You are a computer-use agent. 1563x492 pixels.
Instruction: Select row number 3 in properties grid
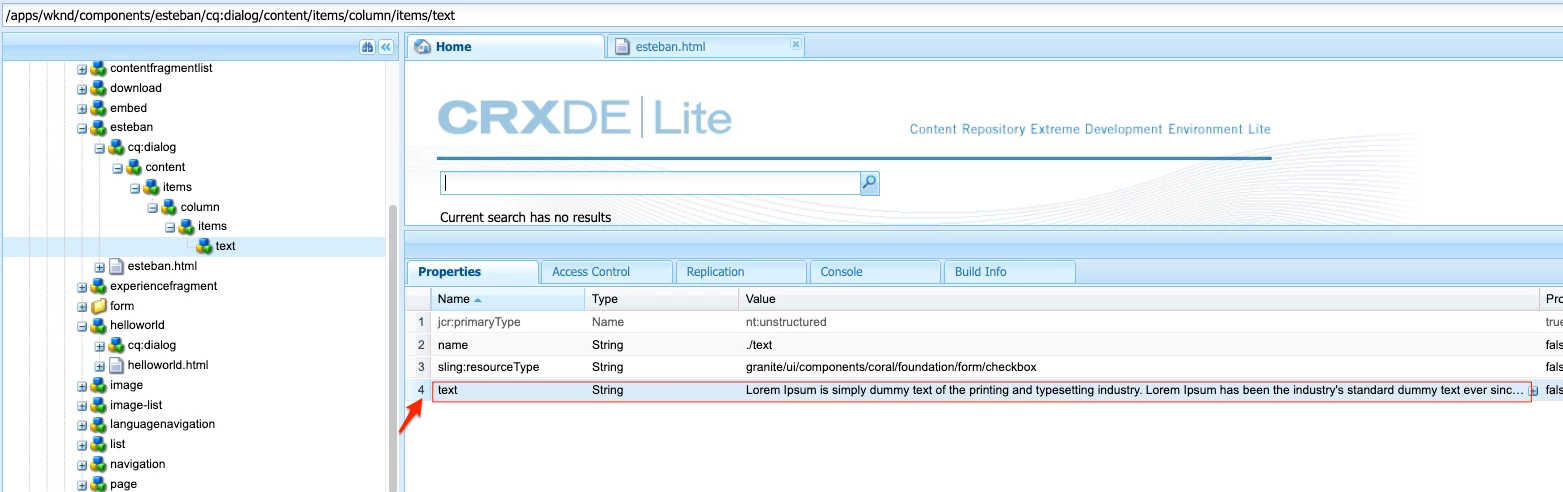click(x=421, y=367)
